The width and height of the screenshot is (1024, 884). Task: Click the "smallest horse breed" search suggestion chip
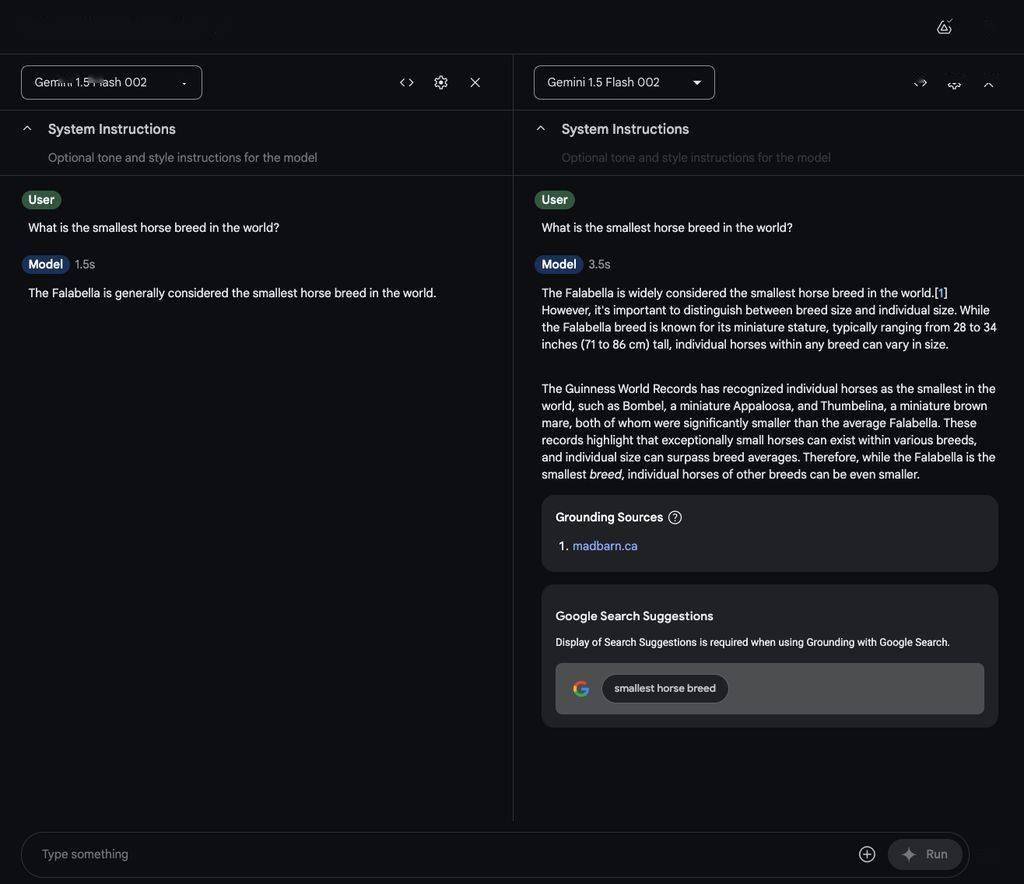[x=665, y=688]
